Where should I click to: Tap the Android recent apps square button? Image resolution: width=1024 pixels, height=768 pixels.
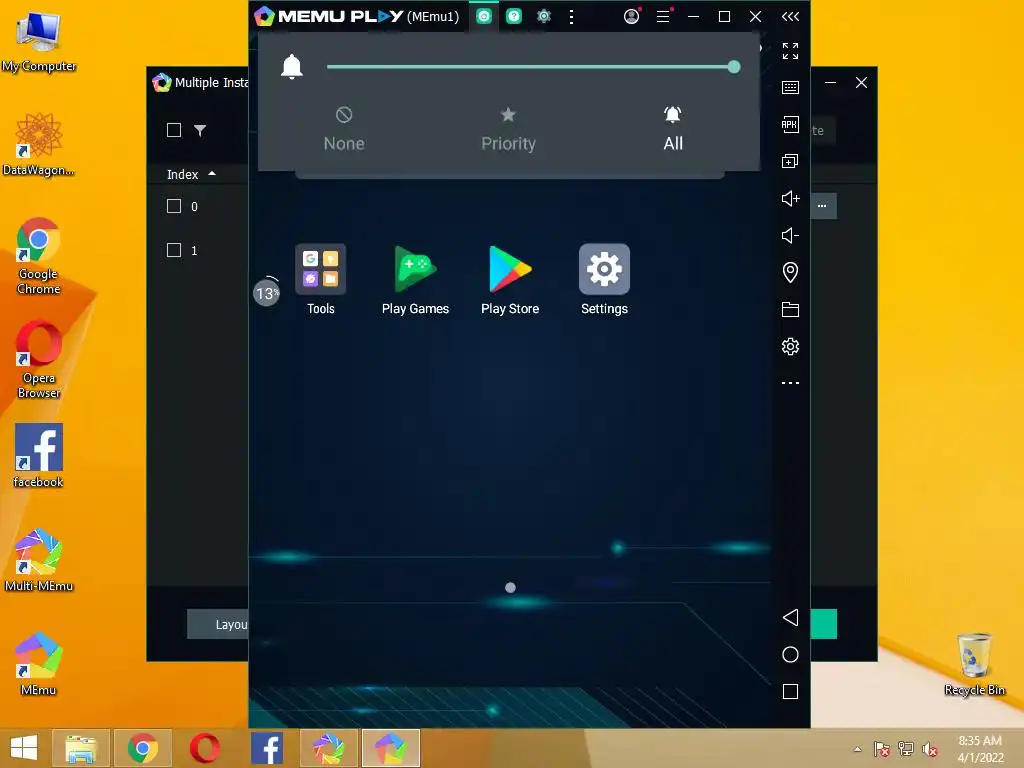coord(790,692)
